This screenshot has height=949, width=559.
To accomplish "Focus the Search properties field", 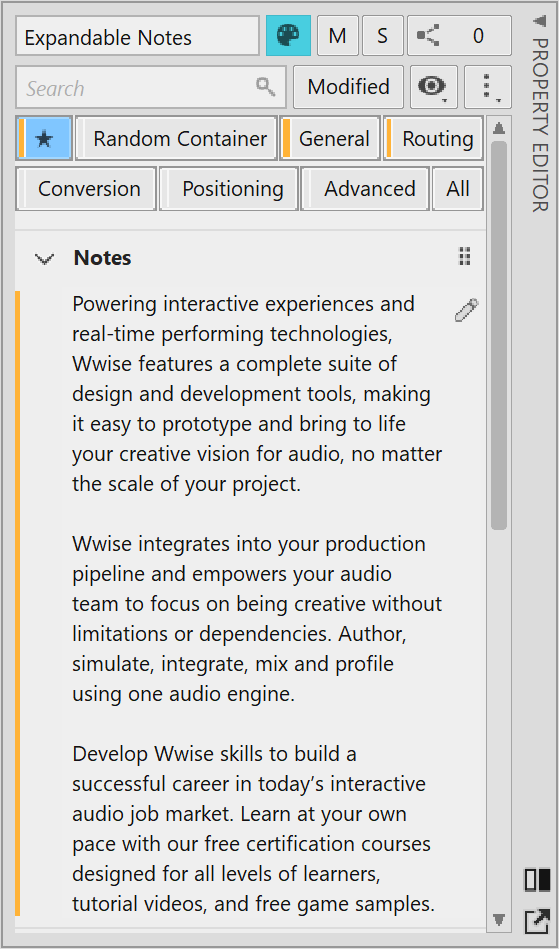I will 151,87.
